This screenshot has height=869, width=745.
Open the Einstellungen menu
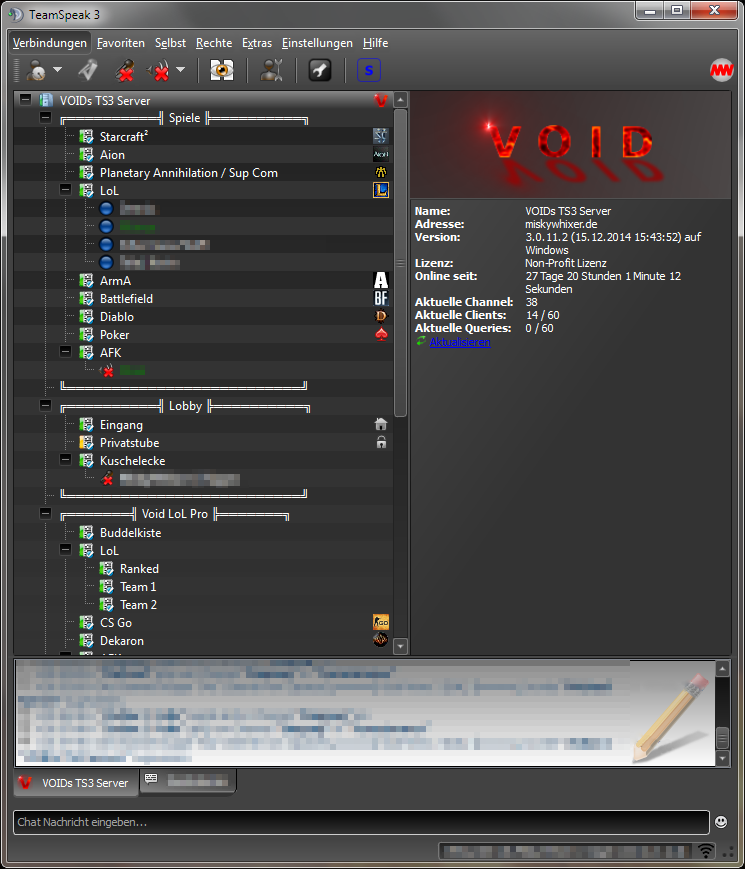[317, 43]
